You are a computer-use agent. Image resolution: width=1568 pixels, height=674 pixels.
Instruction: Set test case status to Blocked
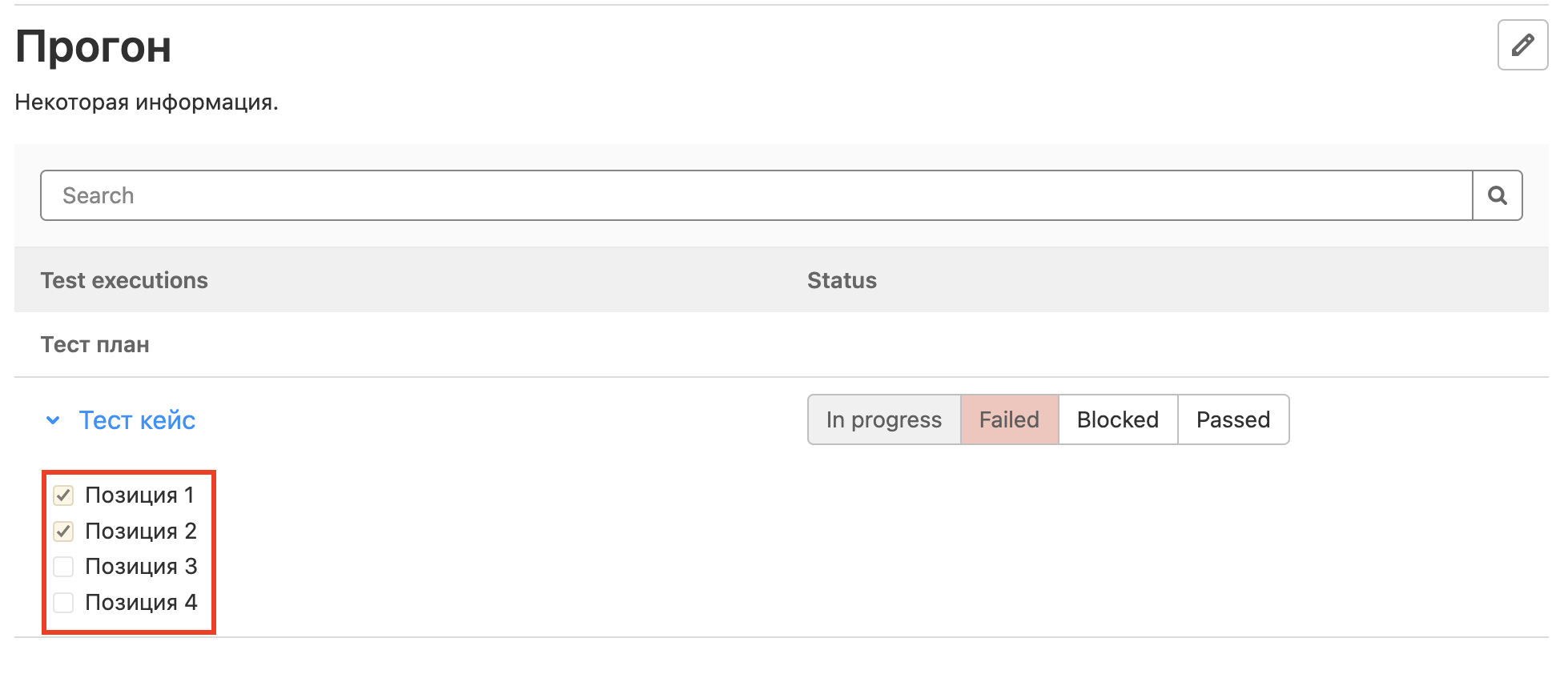pos(1117,419)
